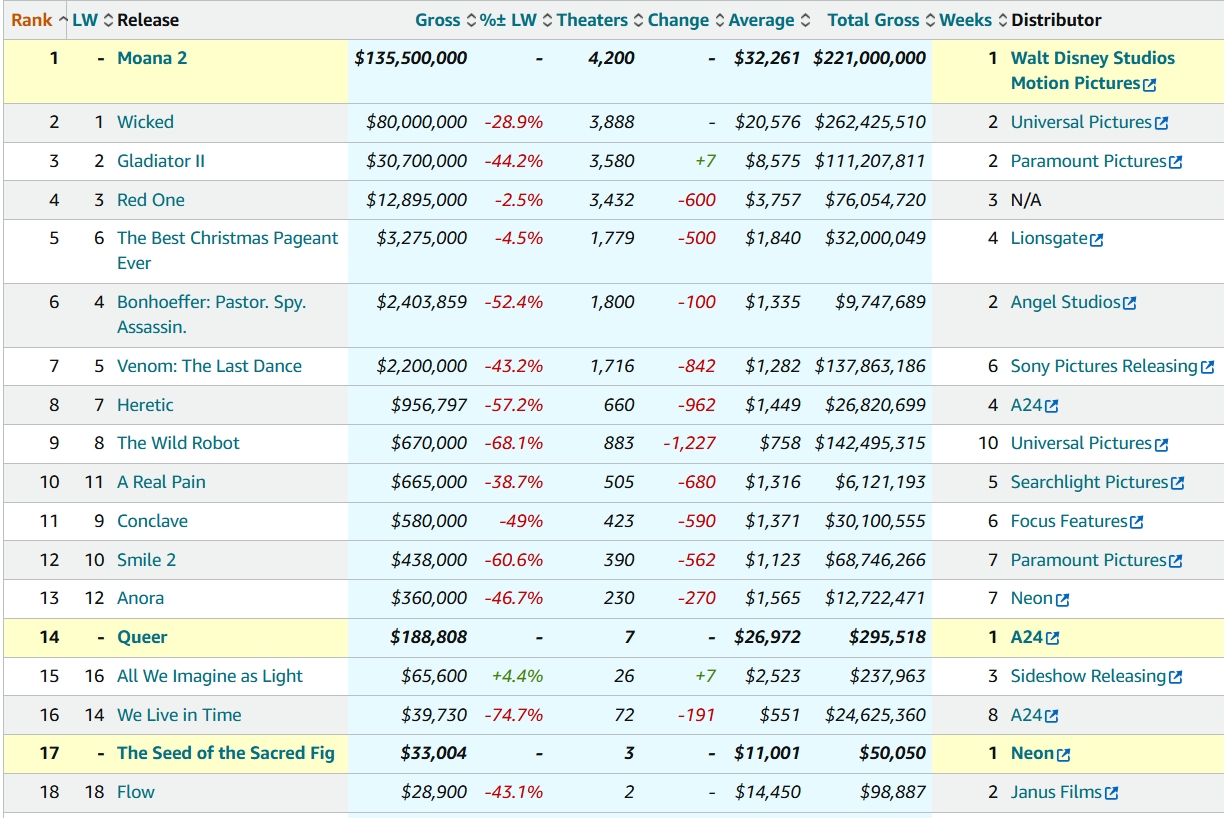This screenshot has height=818, width=1229.
Task: Click external link icon beside Paramount Pictures in Smile 2 row
Action: 1176,562
